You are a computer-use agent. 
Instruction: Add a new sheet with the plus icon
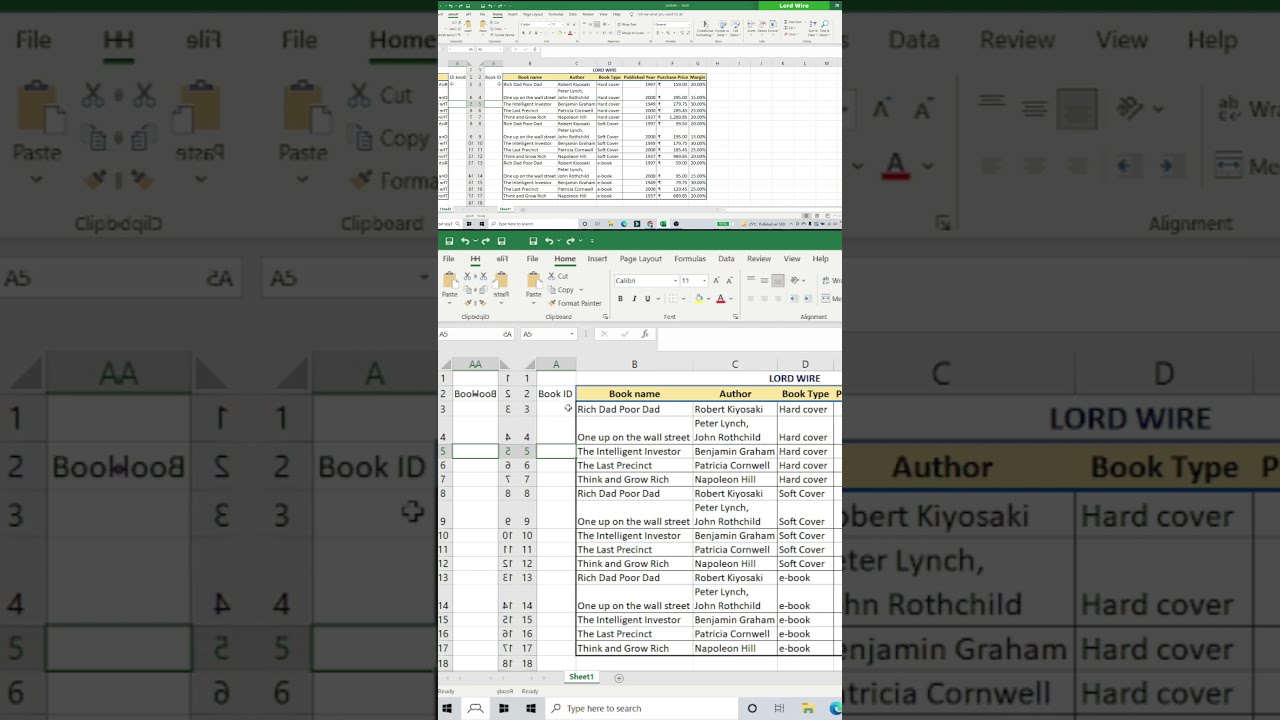(x=619, y=678)
